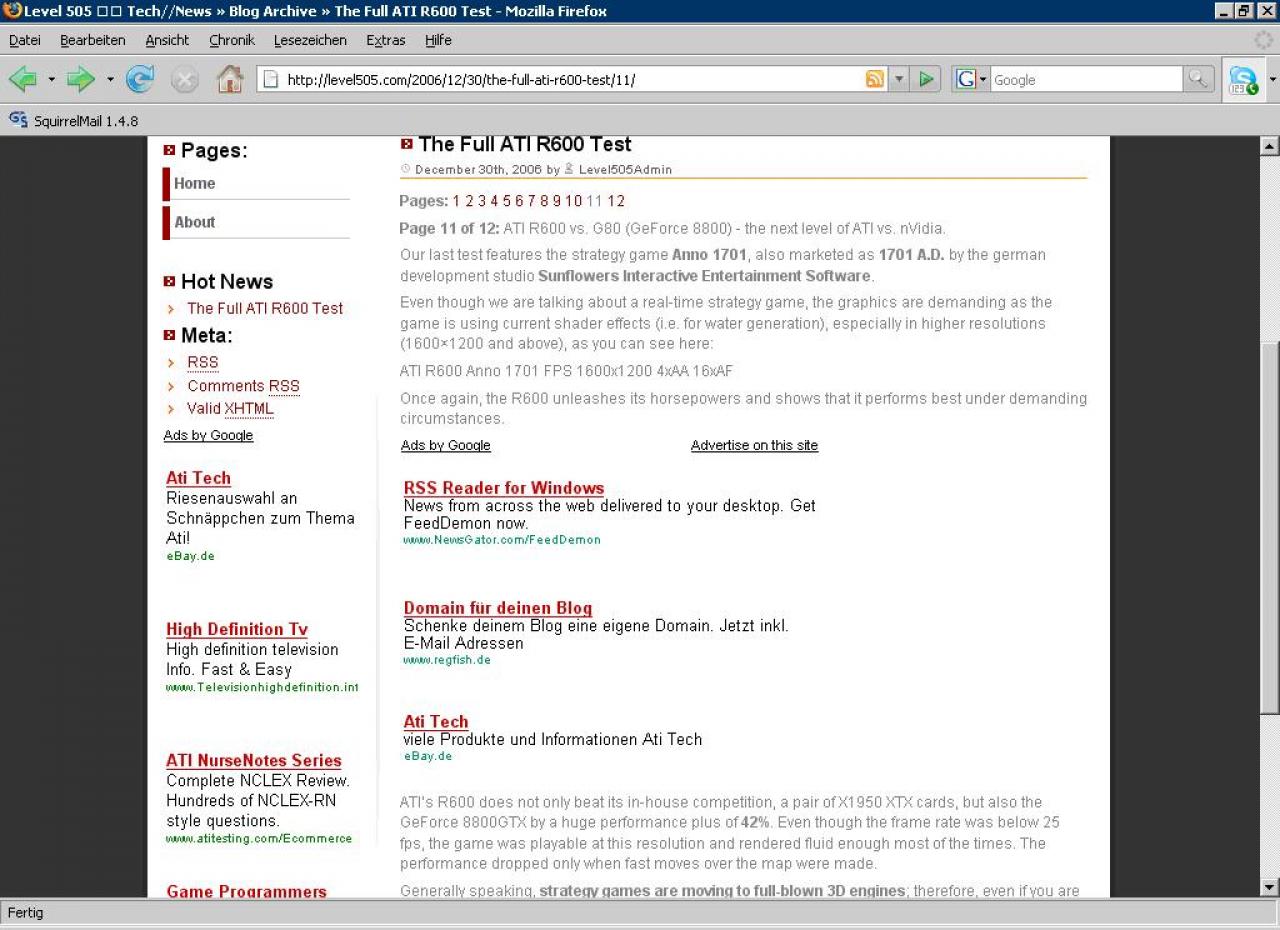Open the Valid XHTML link
Viewport: 1280px width, 930px height.
click(x=230, y=409)
